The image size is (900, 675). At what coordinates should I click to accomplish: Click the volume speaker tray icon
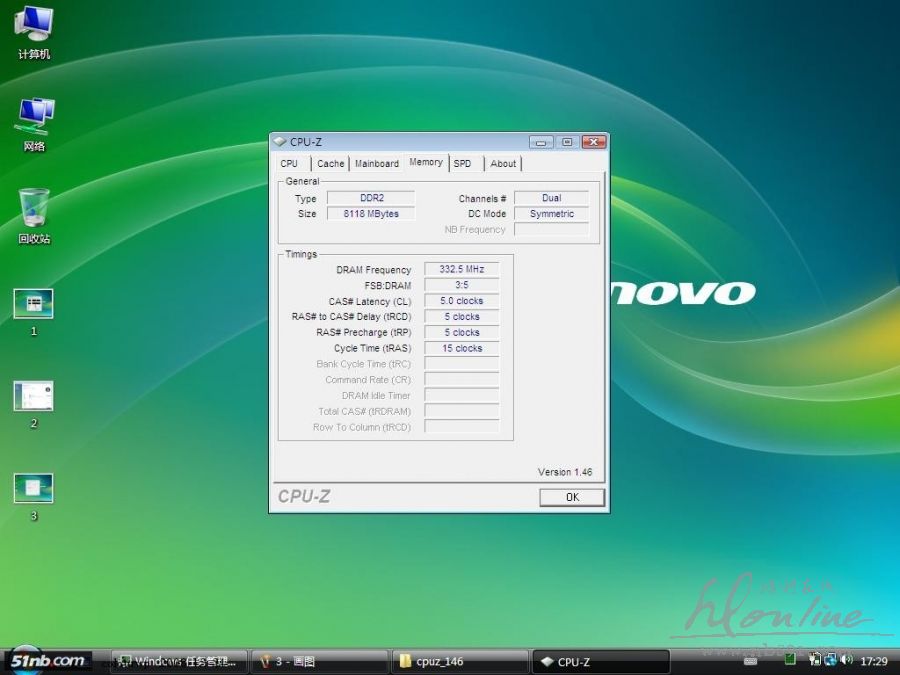pyautogui.click(x=846, y=660)
